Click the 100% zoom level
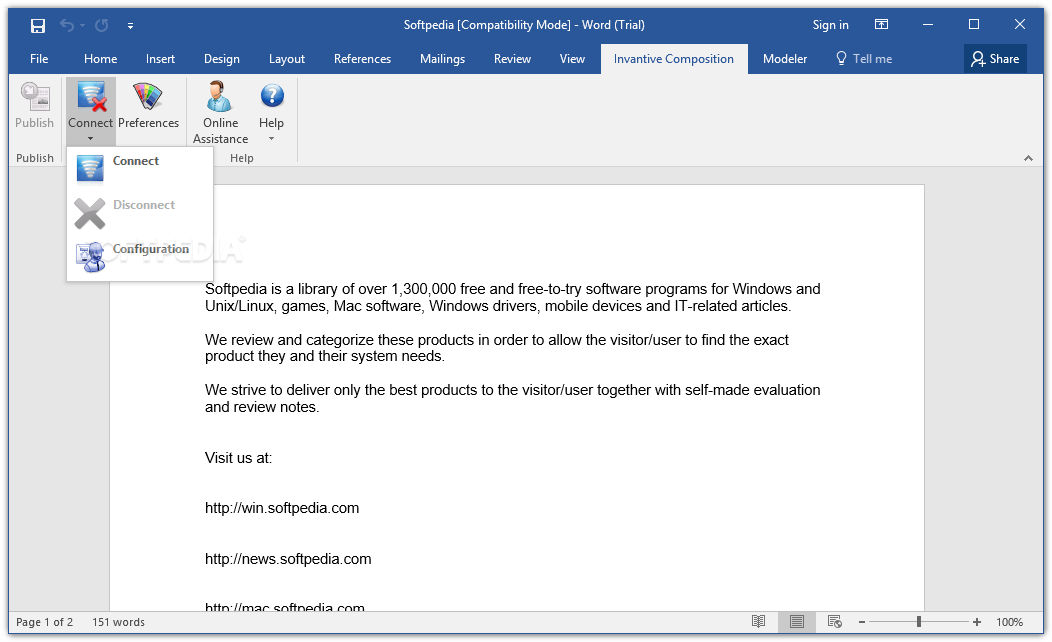The width and height of the screenshot is (1052, 642). 1009,623
